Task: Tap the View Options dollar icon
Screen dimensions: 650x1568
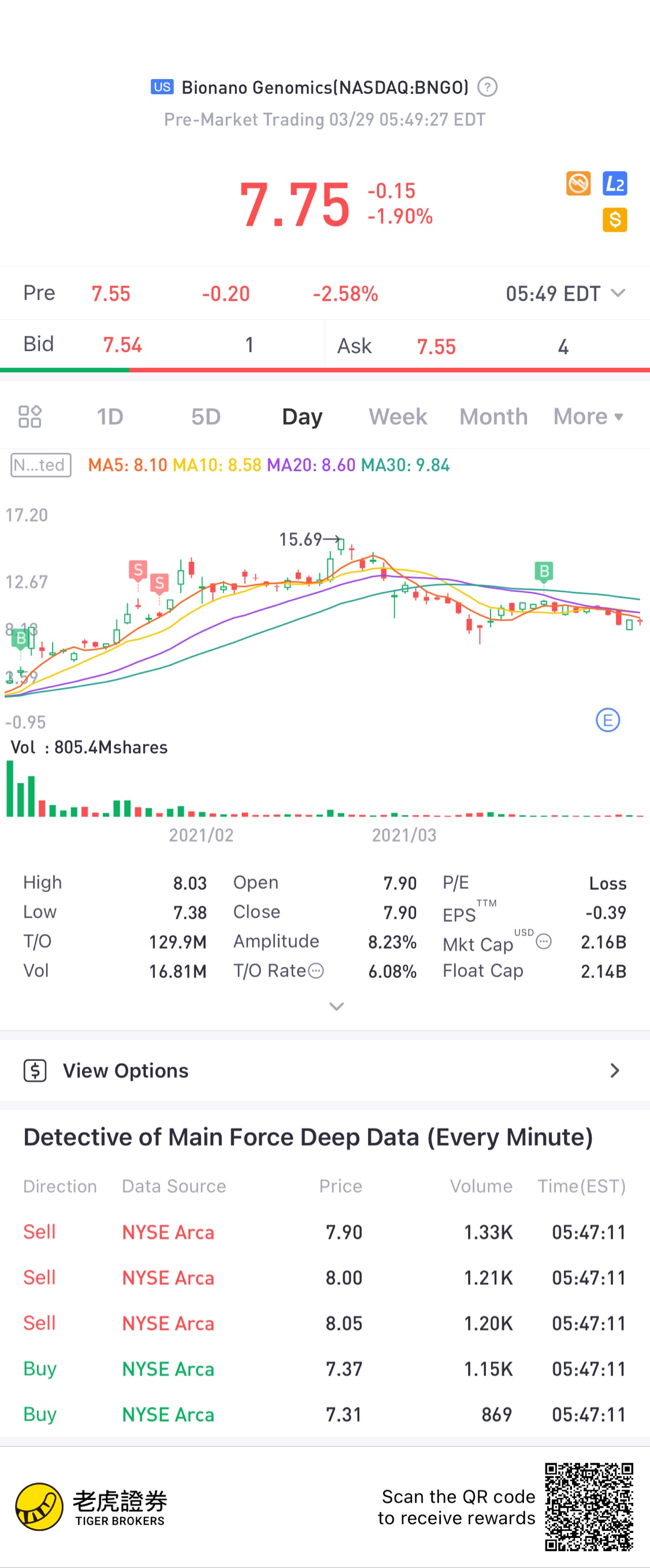Action: tap(35, 1070)
